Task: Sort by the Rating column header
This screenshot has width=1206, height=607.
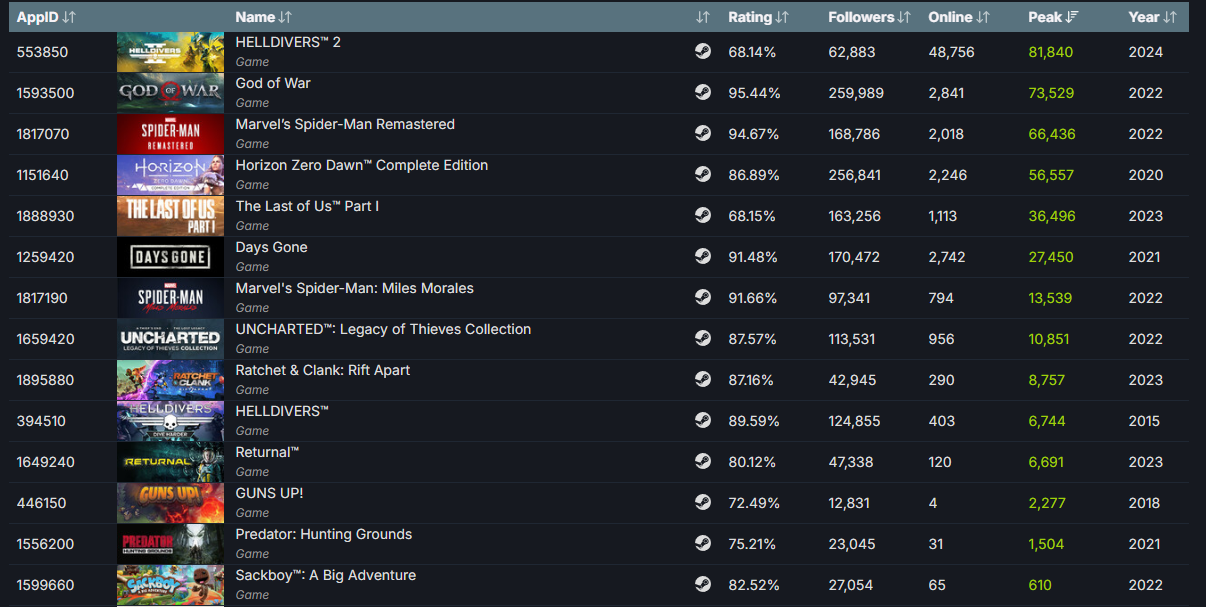Action: click(758, 17)
